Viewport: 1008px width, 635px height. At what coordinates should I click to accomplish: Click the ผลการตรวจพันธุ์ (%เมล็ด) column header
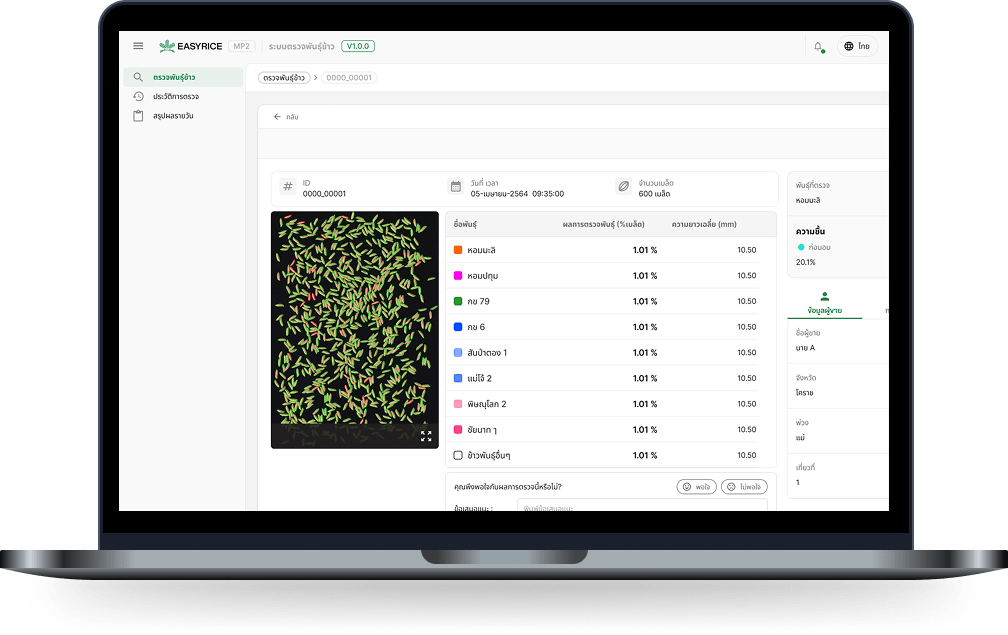[x=604, y=224]
